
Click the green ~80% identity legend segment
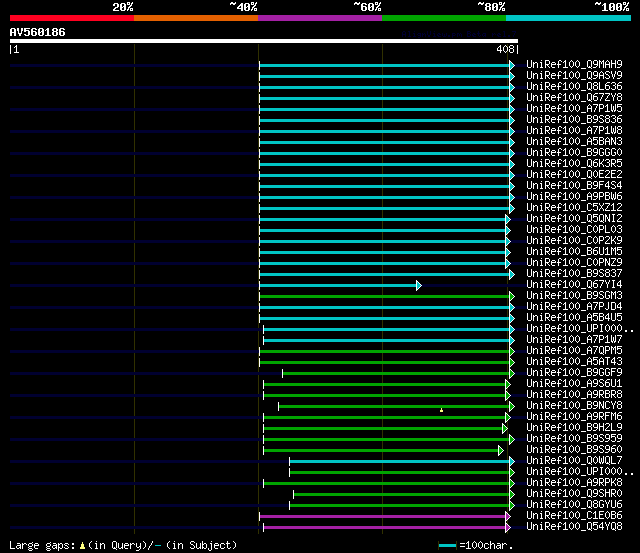pyautogui.click(x=444, y=18)
